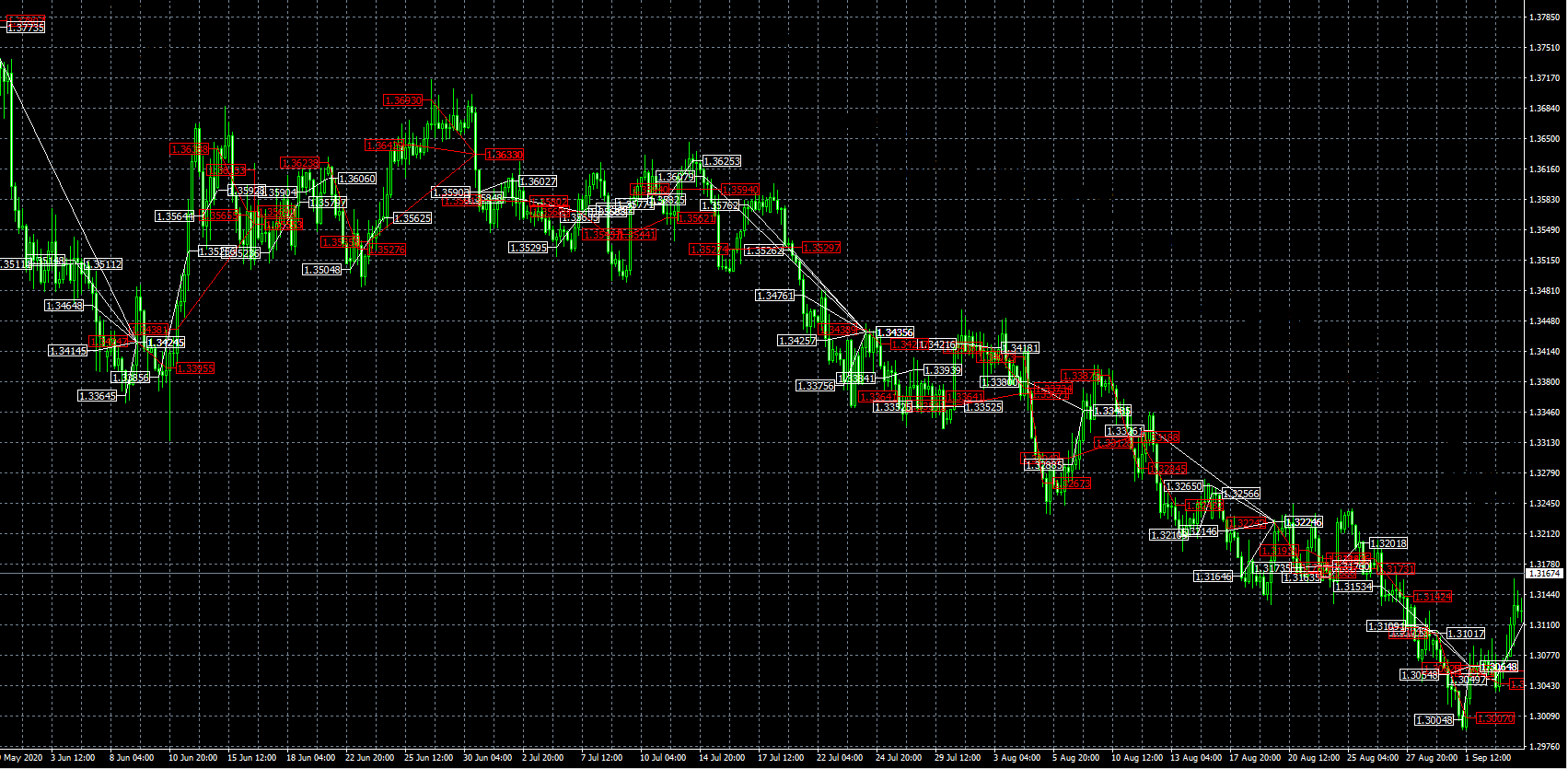The image size is (1568, 769).
Task: Click the white 1.31646 price label
Action: click(x=1213, y=577)
